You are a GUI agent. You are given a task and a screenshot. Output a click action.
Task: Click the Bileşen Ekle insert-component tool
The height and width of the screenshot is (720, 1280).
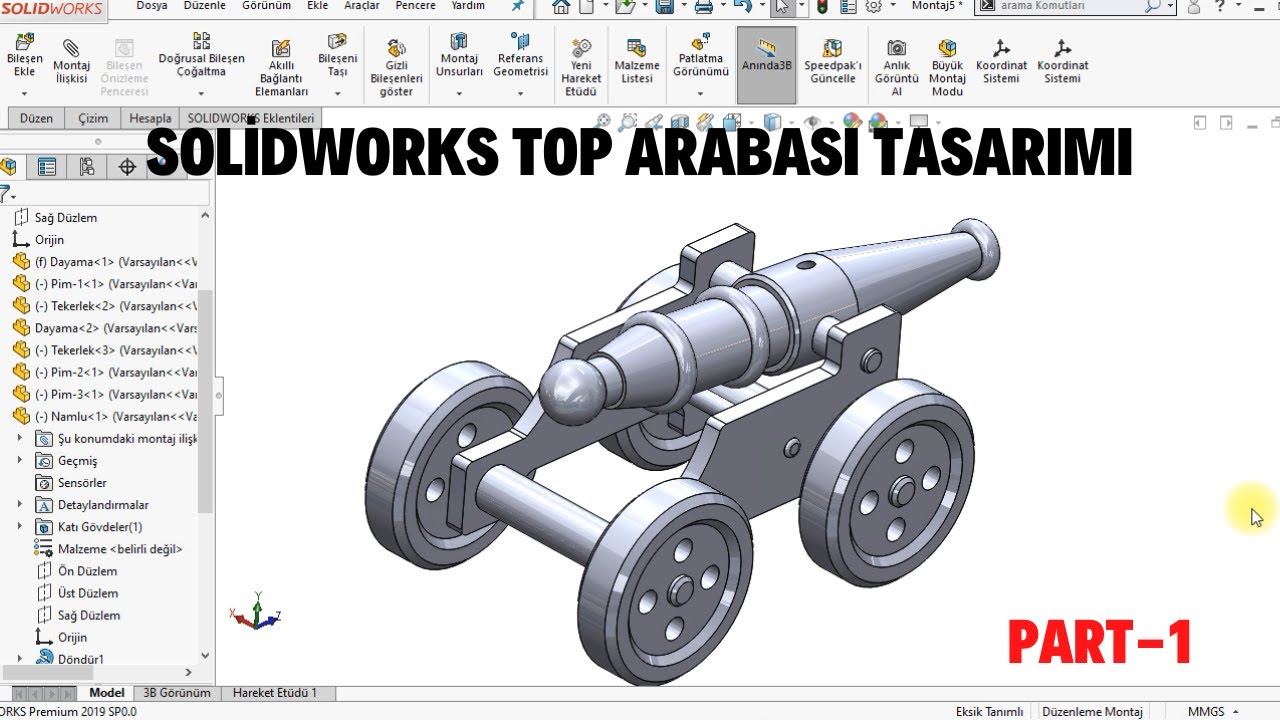24,56
